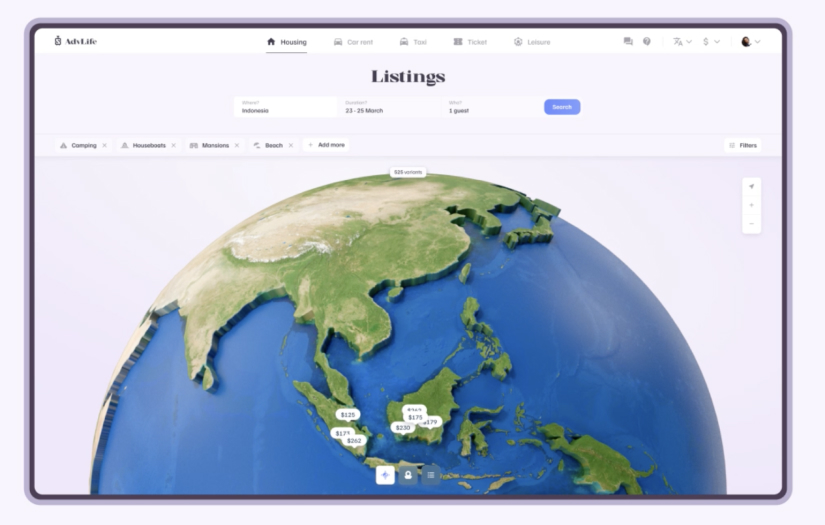Click the locate-me arrow map control
This screenshot has width=825, height=525.
coord(751,186)
